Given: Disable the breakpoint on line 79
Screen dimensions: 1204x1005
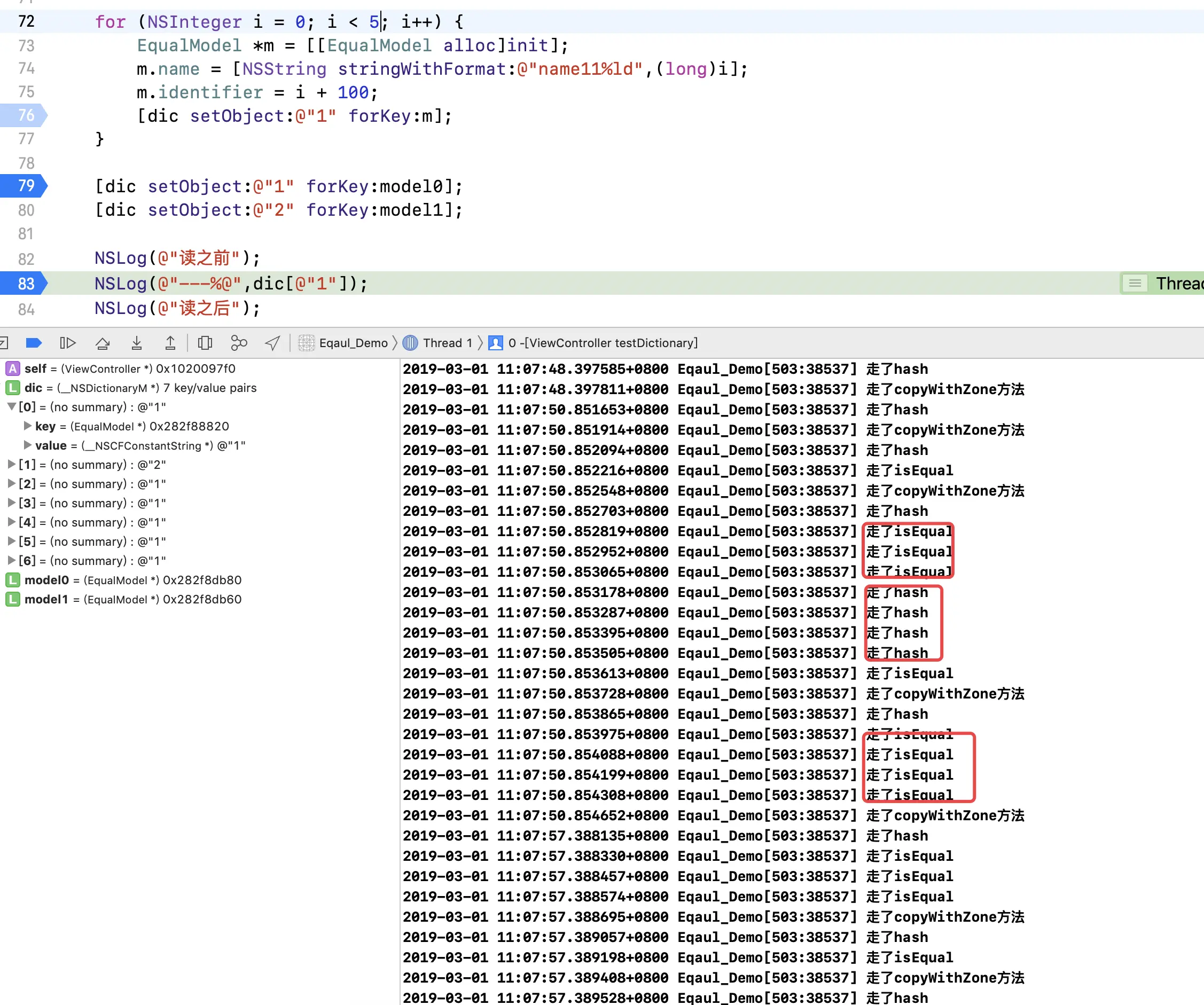Looking at the screenshot, I should coord(24,186).
